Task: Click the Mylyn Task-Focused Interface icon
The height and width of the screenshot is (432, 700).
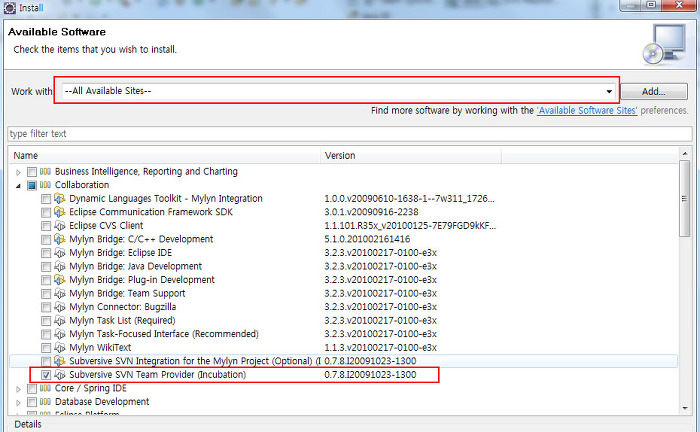Action: pyautogui.click(x=60, y=334)
